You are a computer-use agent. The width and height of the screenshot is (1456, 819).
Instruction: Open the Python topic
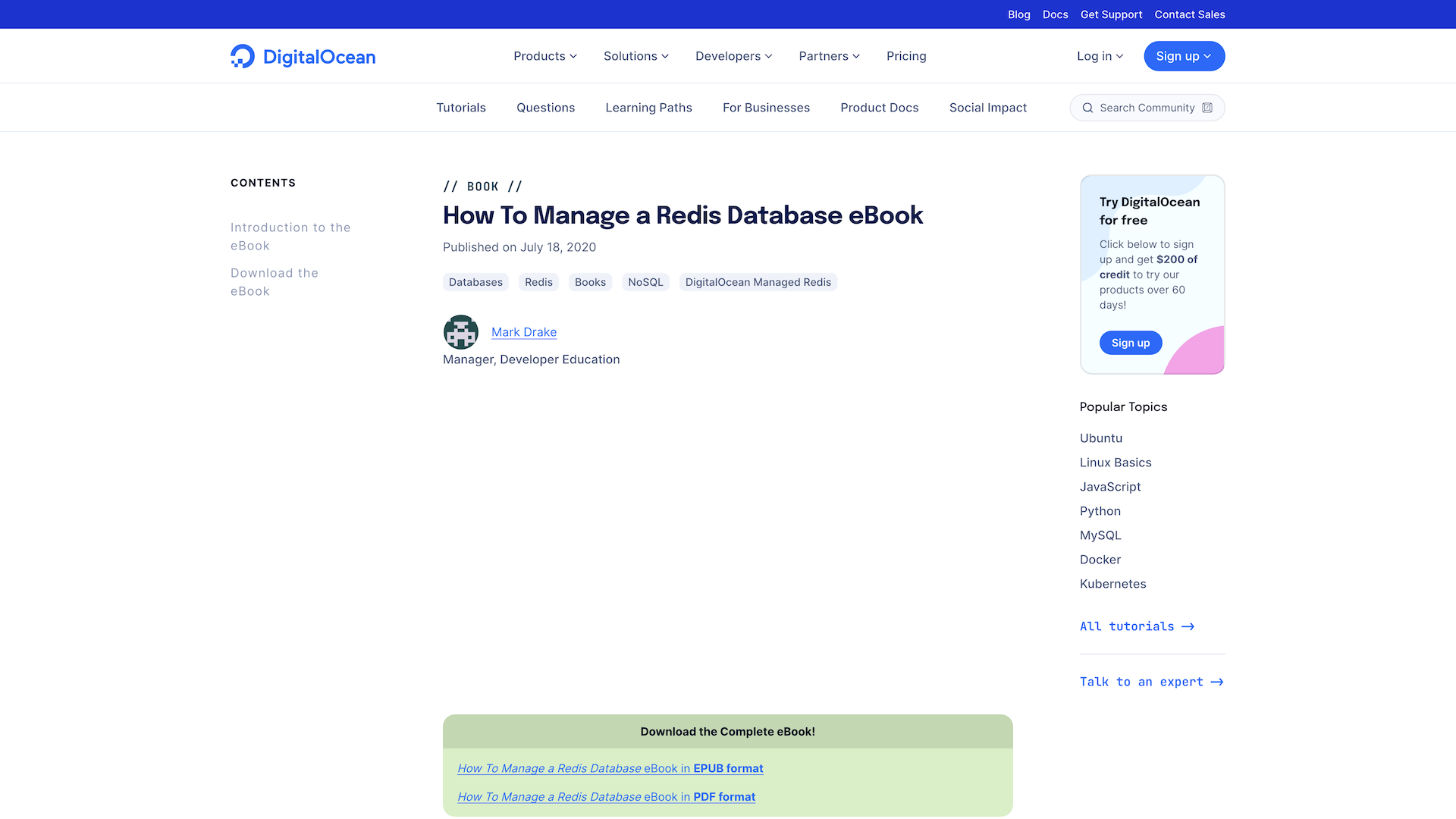[1100, 511]
